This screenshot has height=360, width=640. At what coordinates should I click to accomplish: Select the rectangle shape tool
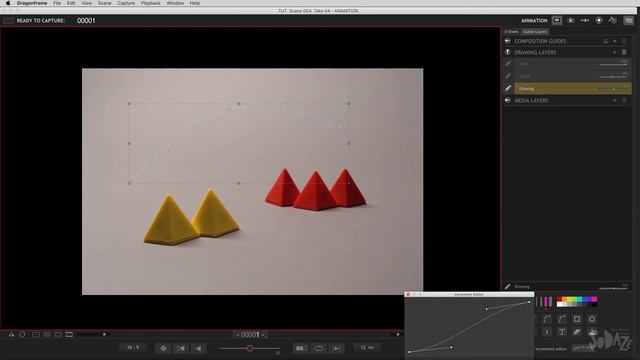(x=577, y=319)
